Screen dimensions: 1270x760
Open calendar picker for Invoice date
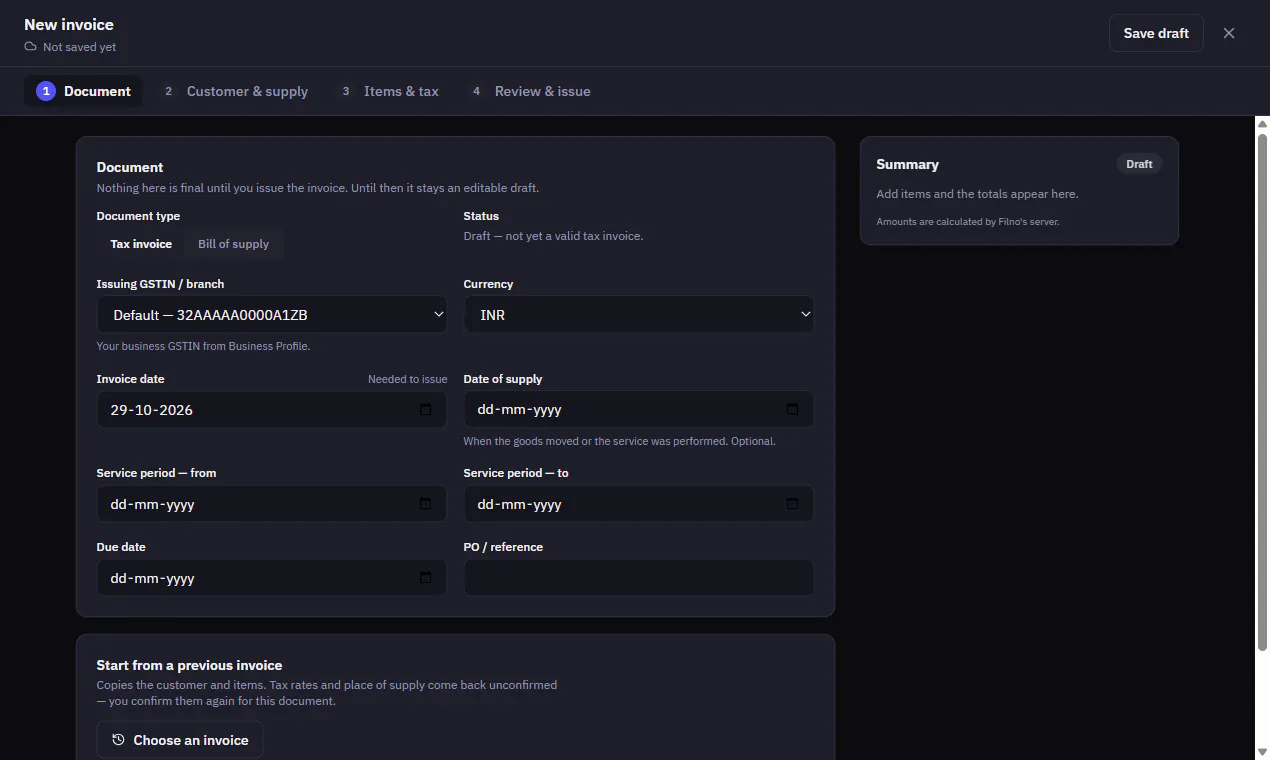[426, 410]
